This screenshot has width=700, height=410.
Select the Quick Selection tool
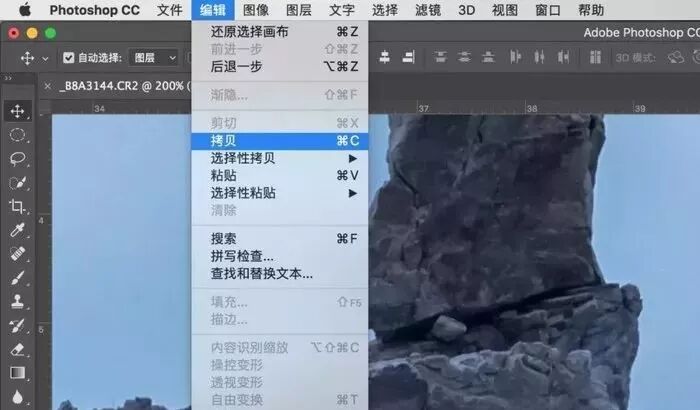(x=17, y=183)
